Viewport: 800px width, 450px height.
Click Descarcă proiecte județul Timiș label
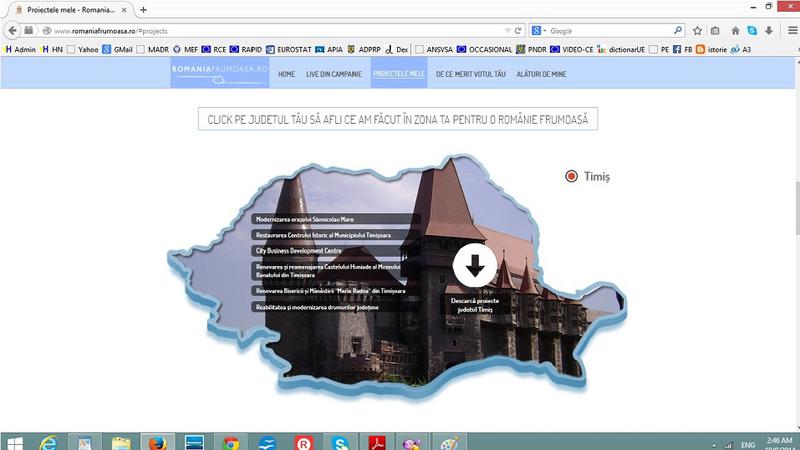click(475, 305)
